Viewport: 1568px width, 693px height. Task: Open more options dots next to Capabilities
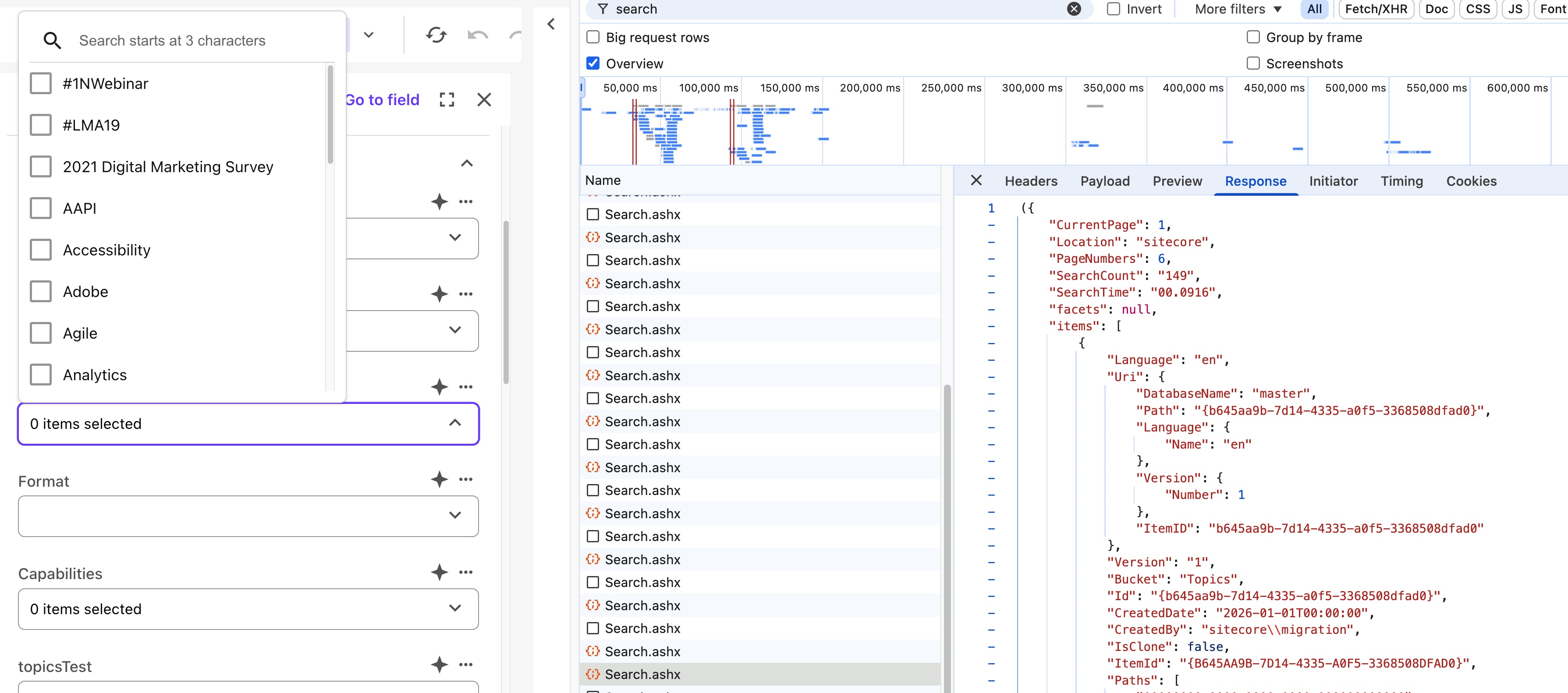466,572
